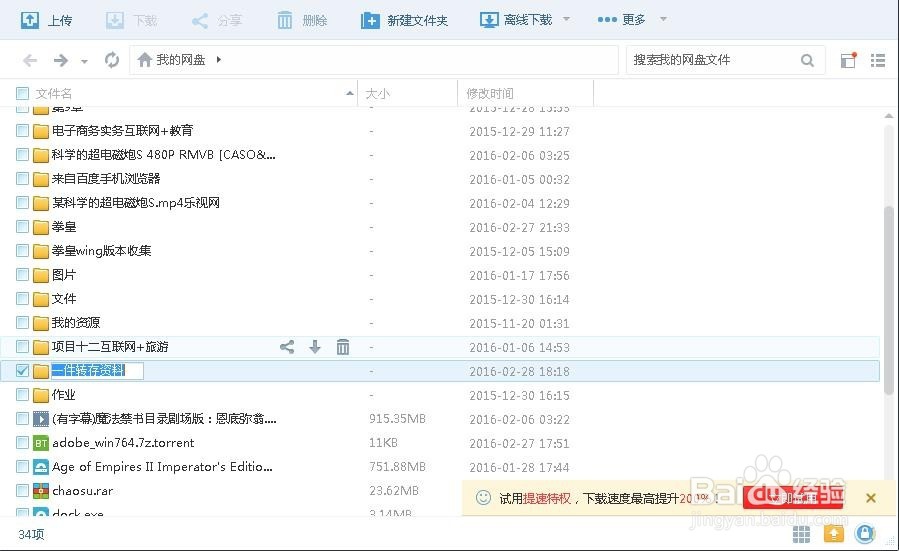Select the 作业 folder name
The width and height of the screenshot is (899, 551).
64,394
